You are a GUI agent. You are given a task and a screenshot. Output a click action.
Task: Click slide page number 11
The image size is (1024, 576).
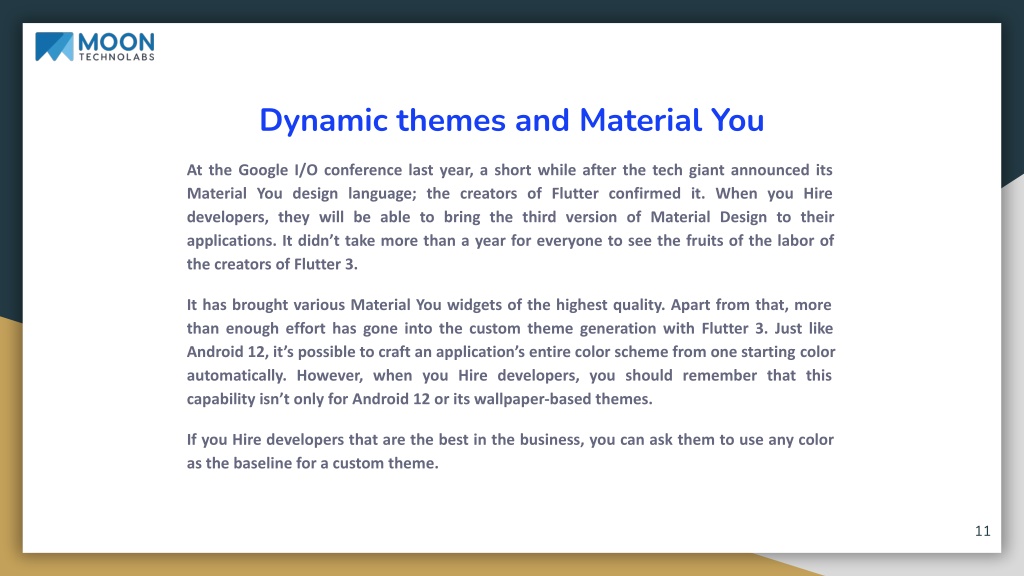[x=982, y=531]
